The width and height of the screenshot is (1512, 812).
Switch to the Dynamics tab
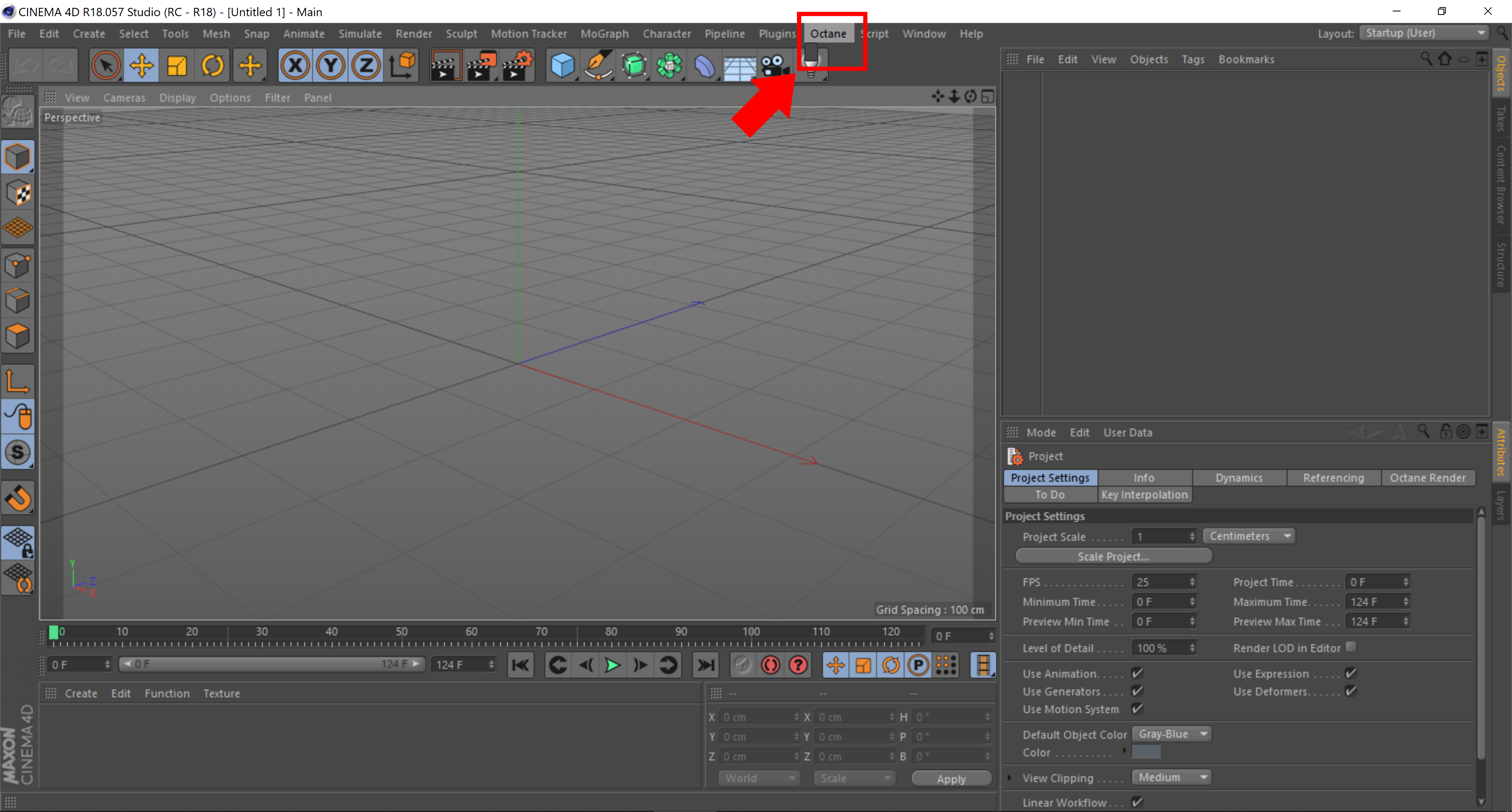point(1238,478)
